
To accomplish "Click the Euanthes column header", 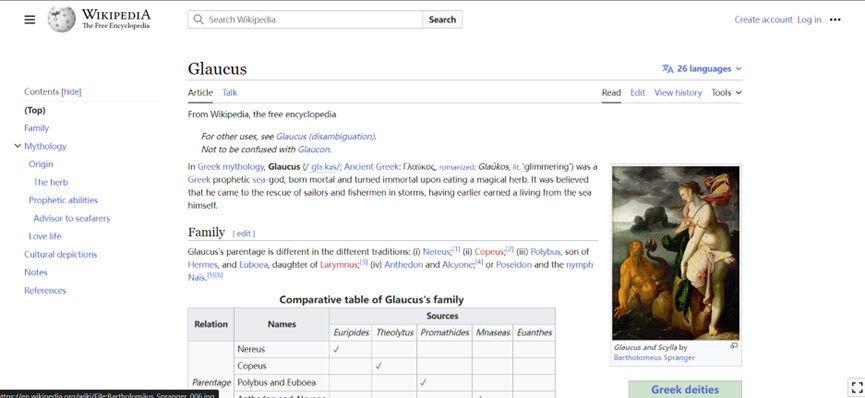I will 534,333.
